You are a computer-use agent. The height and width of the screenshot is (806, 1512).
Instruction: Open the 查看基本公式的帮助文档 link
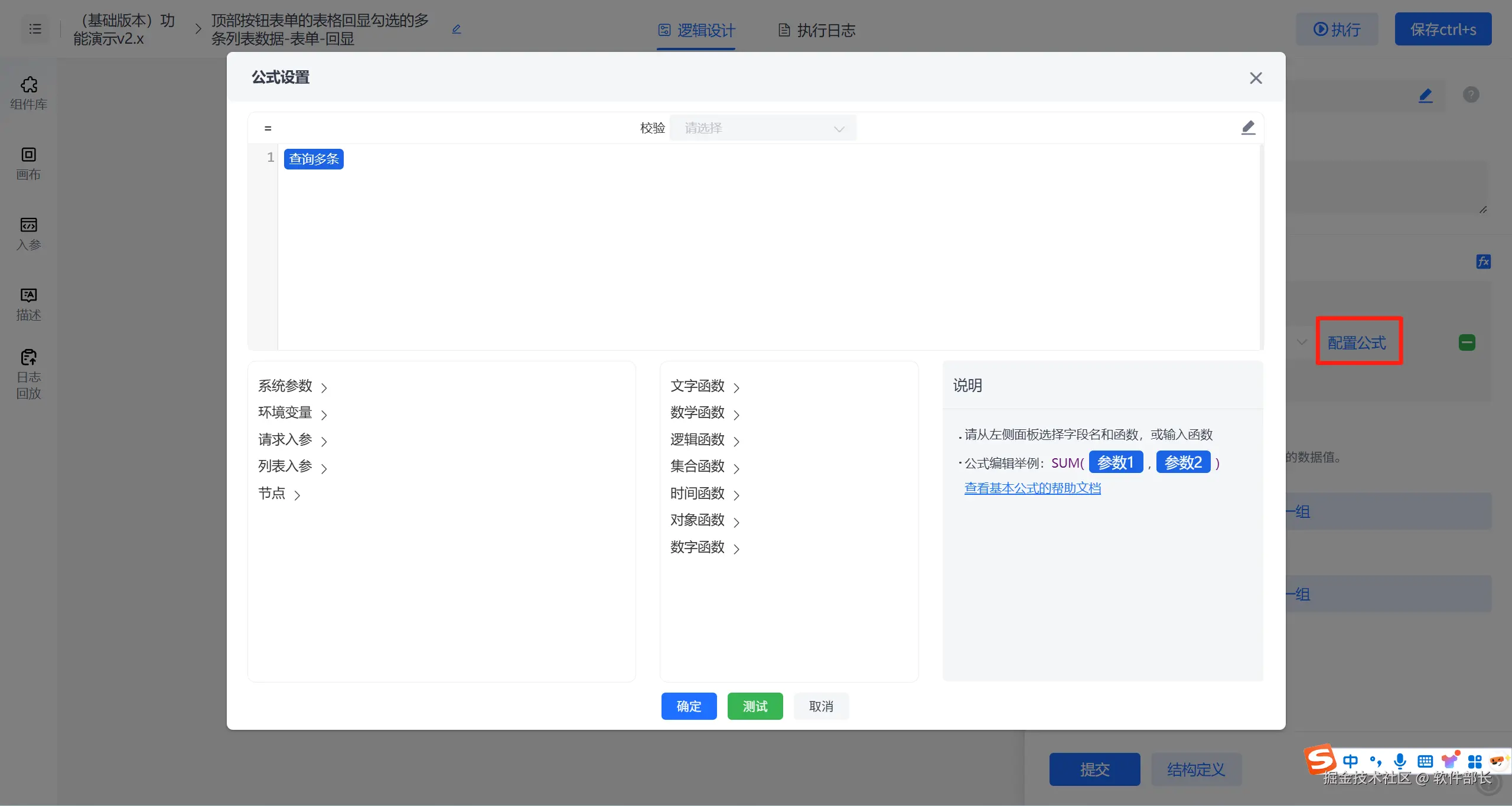point(1032,488)
